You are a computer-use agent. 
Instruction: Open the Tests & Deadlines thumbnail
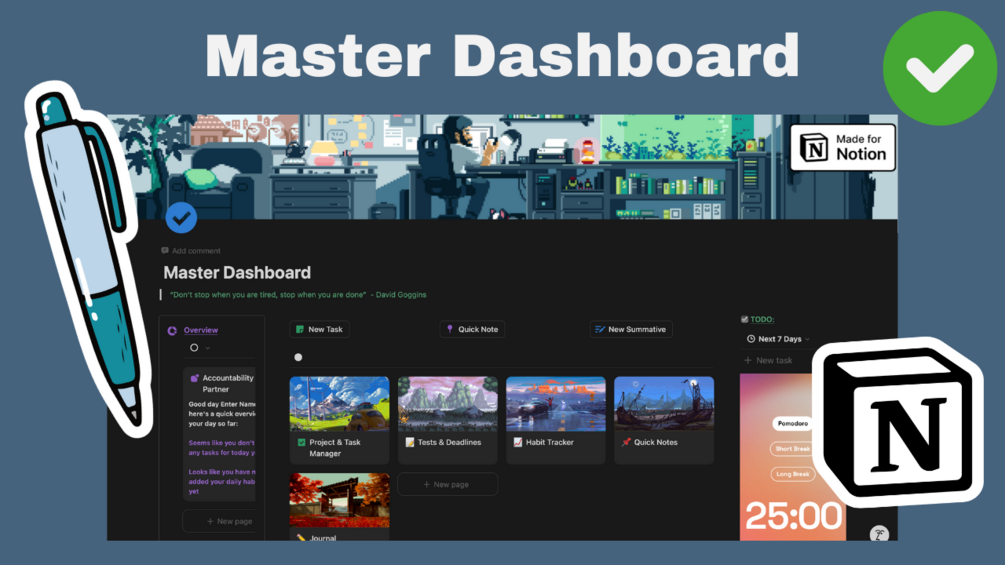(x=447, y=404)
